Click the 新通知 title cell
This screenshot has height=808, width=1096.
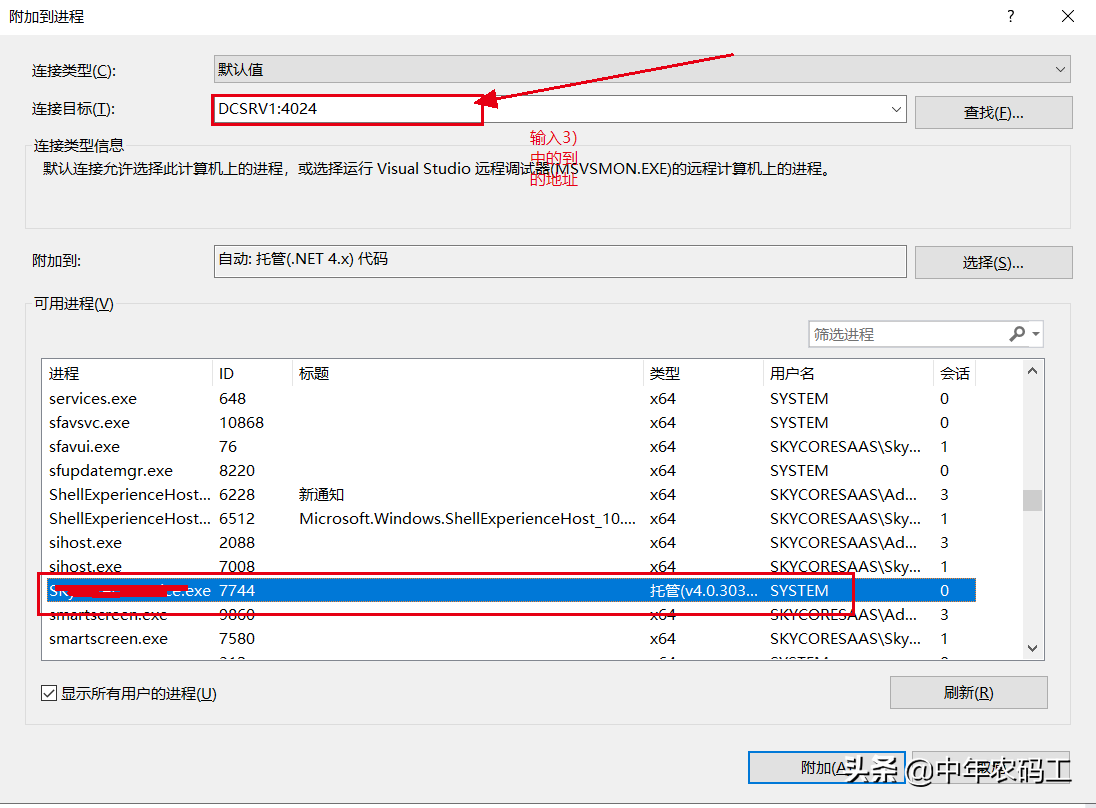click(321, 494)
